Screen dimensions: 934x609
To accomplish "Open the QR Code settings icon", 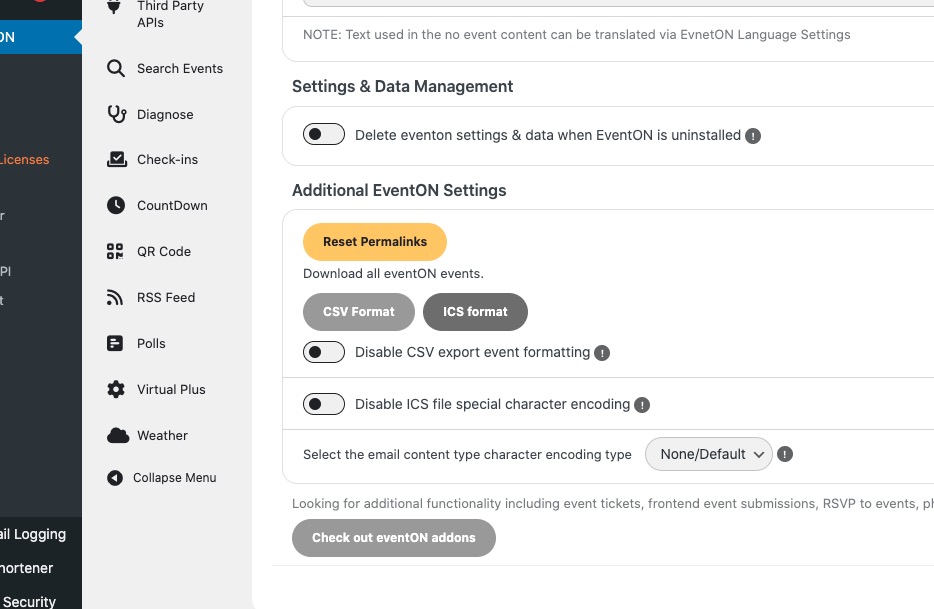I will pyautogui.click(x=116, y=252).
